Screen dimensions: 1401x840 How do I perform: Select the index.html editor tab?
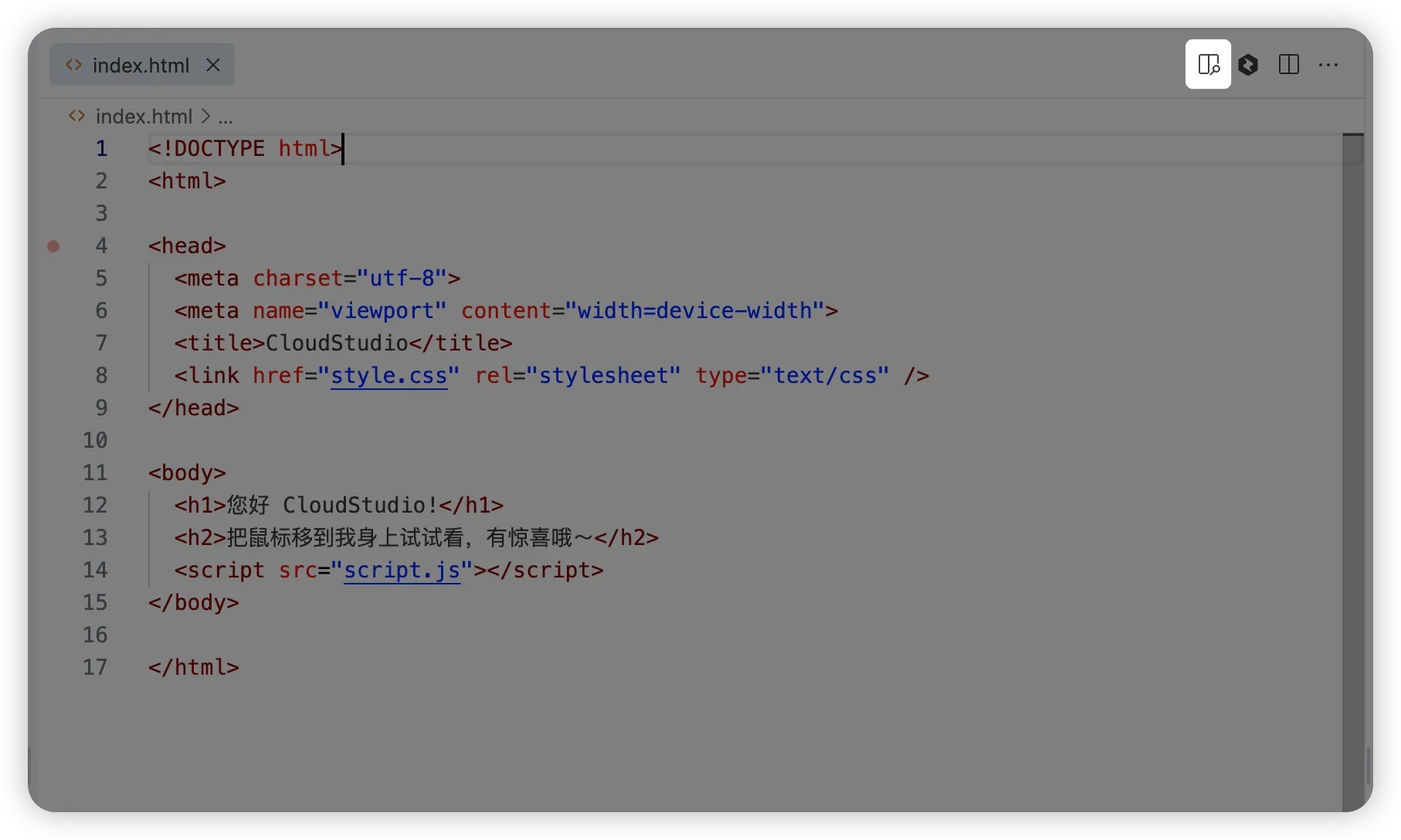(x=141, y=66)
